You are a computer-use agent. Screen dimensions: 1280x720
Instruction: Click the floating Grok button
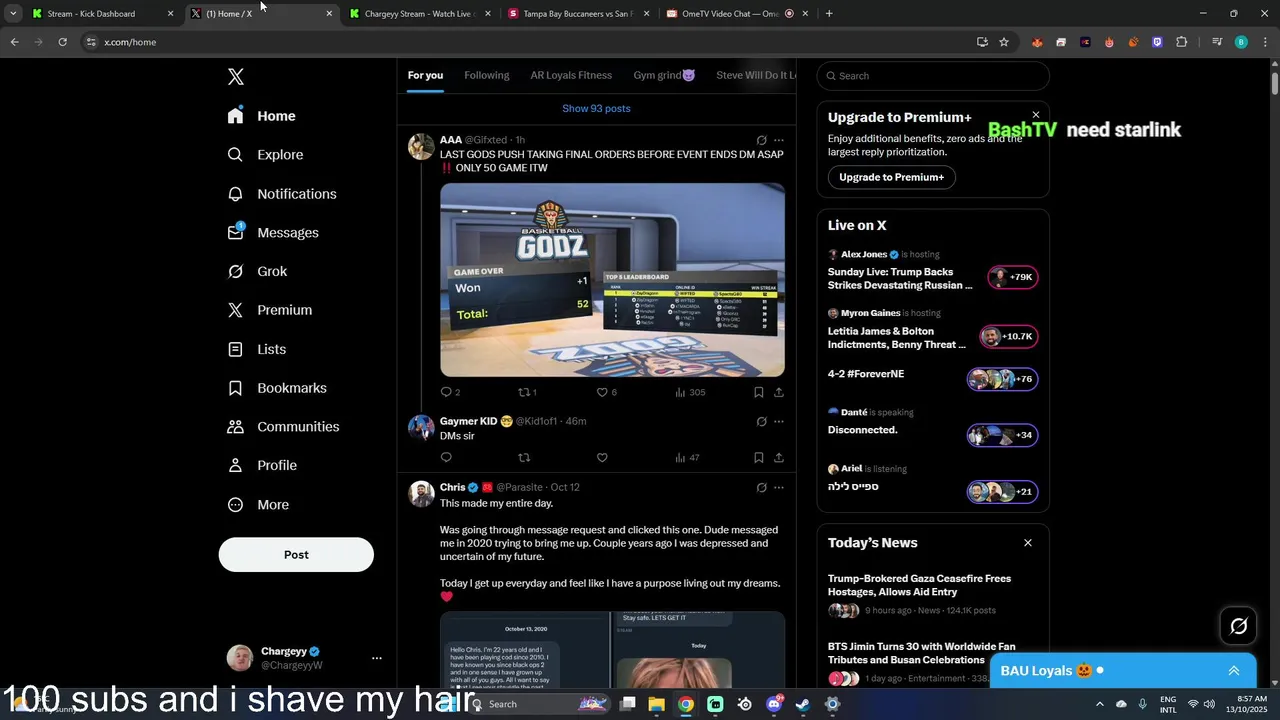click(1239, 626)
